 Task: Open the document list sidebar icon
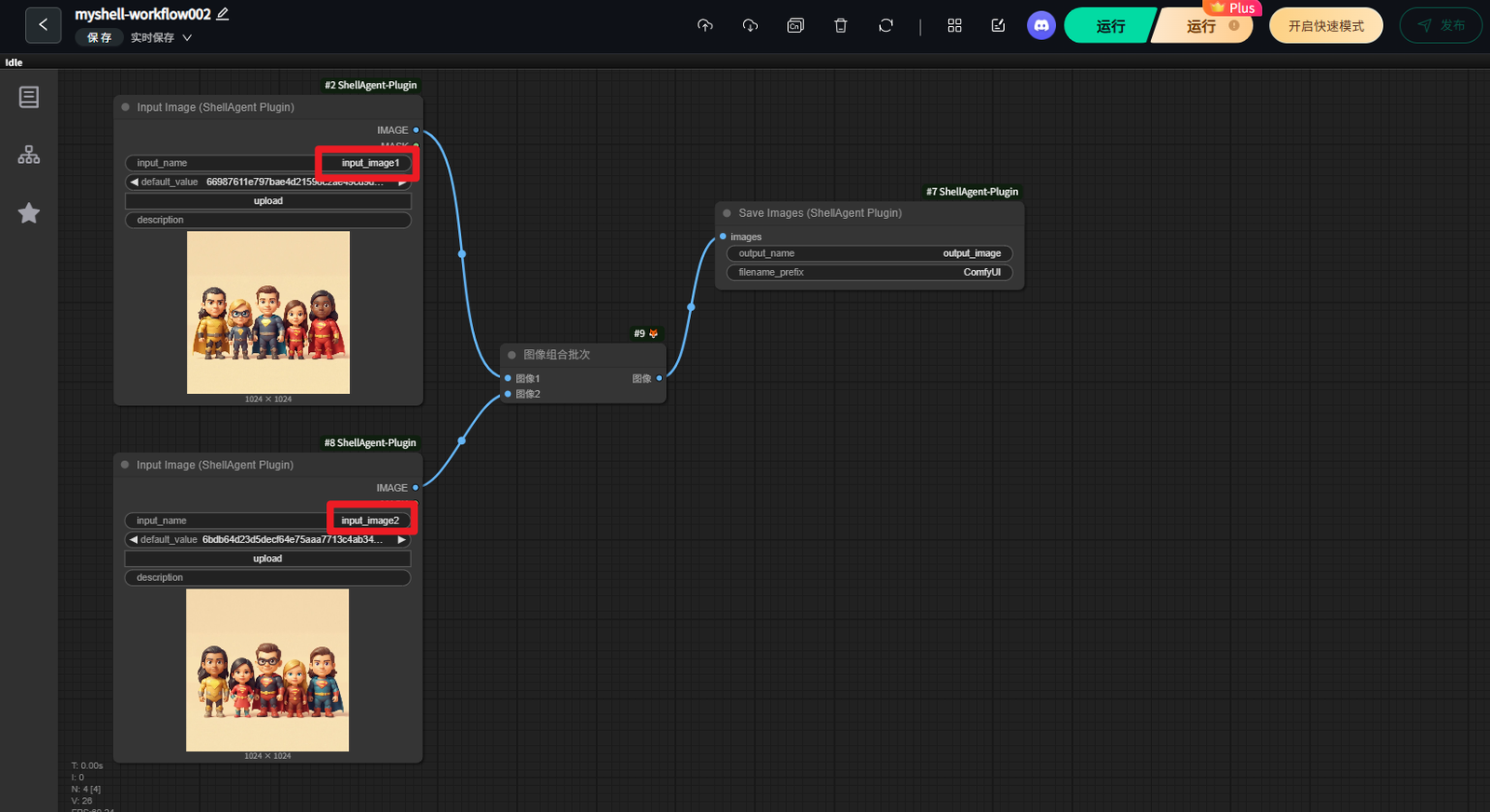click(x=29, y=97)
